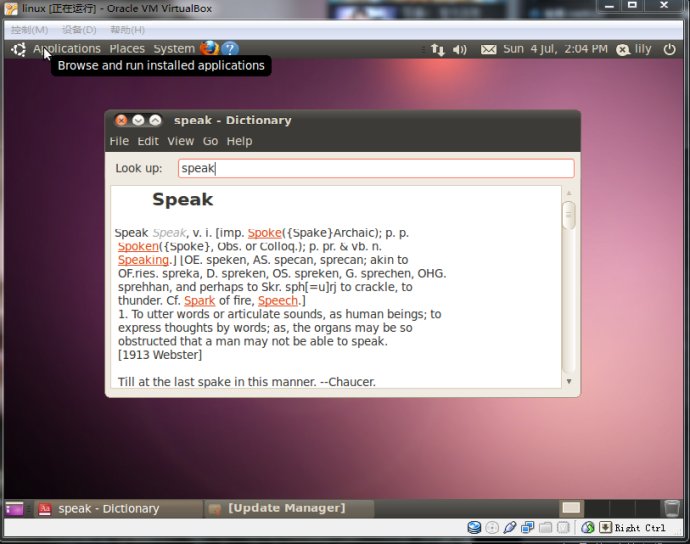Image resolution: width=690 pixels, height=544 pixels.
Task: Follow the Spoken link in definition
Action: click(138, 246)
